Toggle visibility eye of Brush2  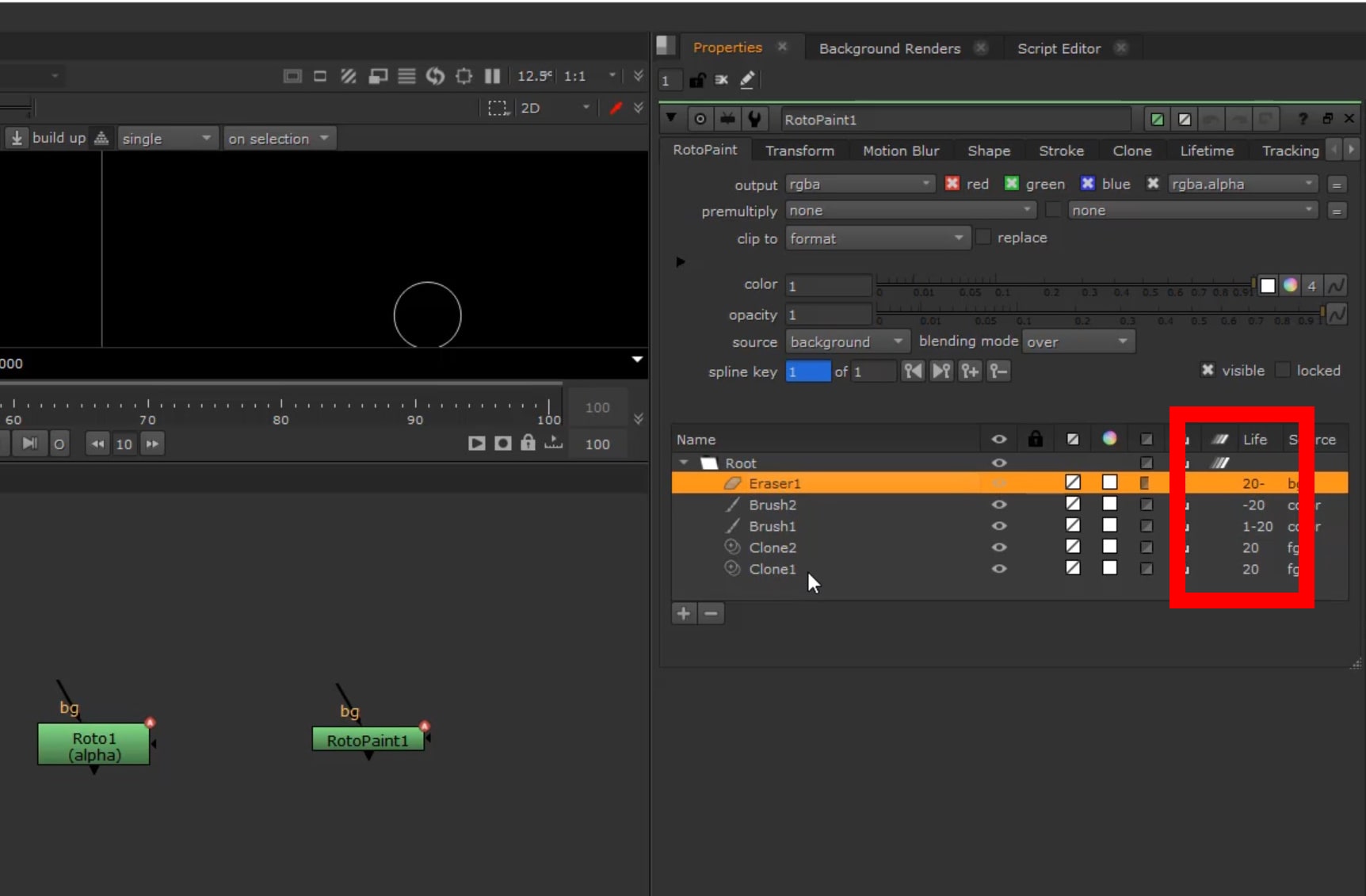click(999, 505)
